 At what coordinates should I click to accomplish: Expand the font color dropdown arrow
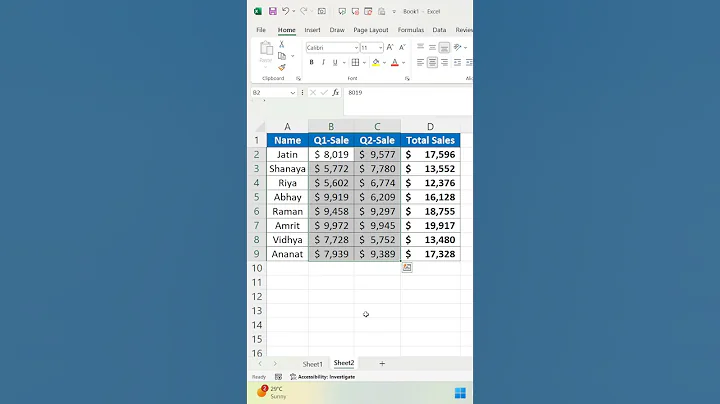point(404,62)
